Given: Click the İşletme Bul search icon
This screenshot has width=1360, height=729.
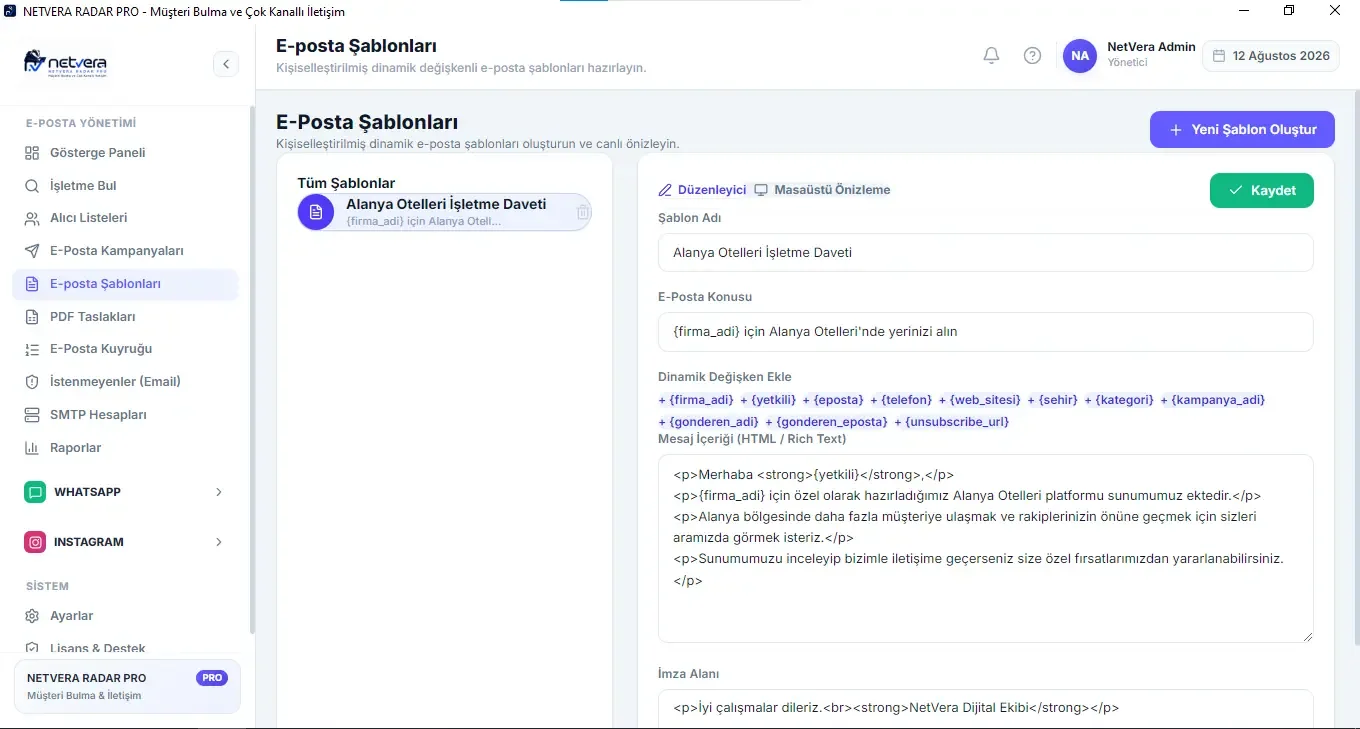Looking at the screenshot, I should (32, 186).
